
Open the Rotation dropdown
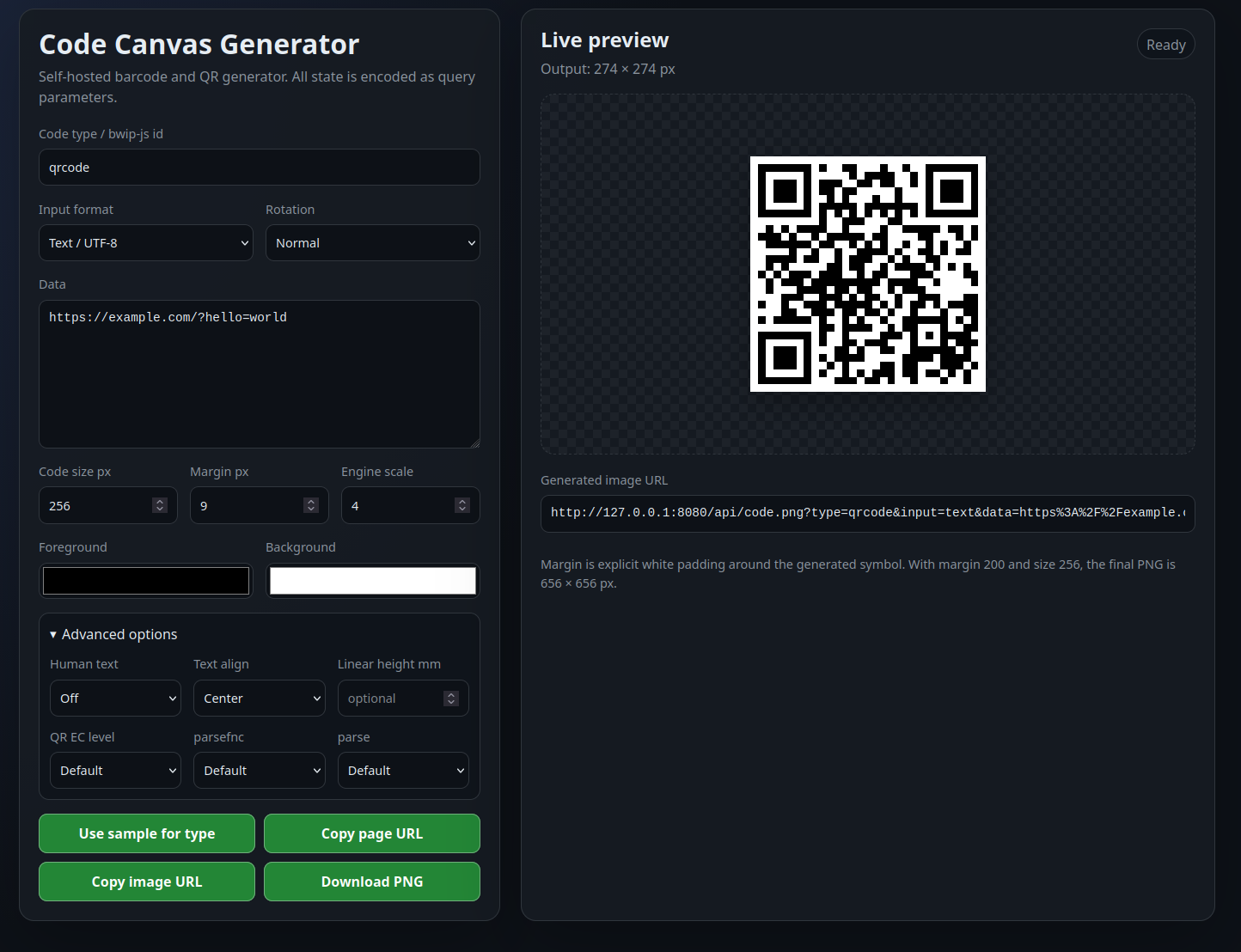coord(372,243)
